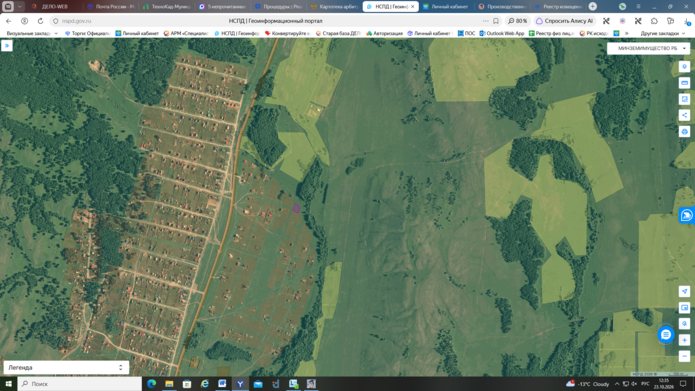
Task: Open the round blue chat button
Action: pyautogui.click(x=666, y=335)
